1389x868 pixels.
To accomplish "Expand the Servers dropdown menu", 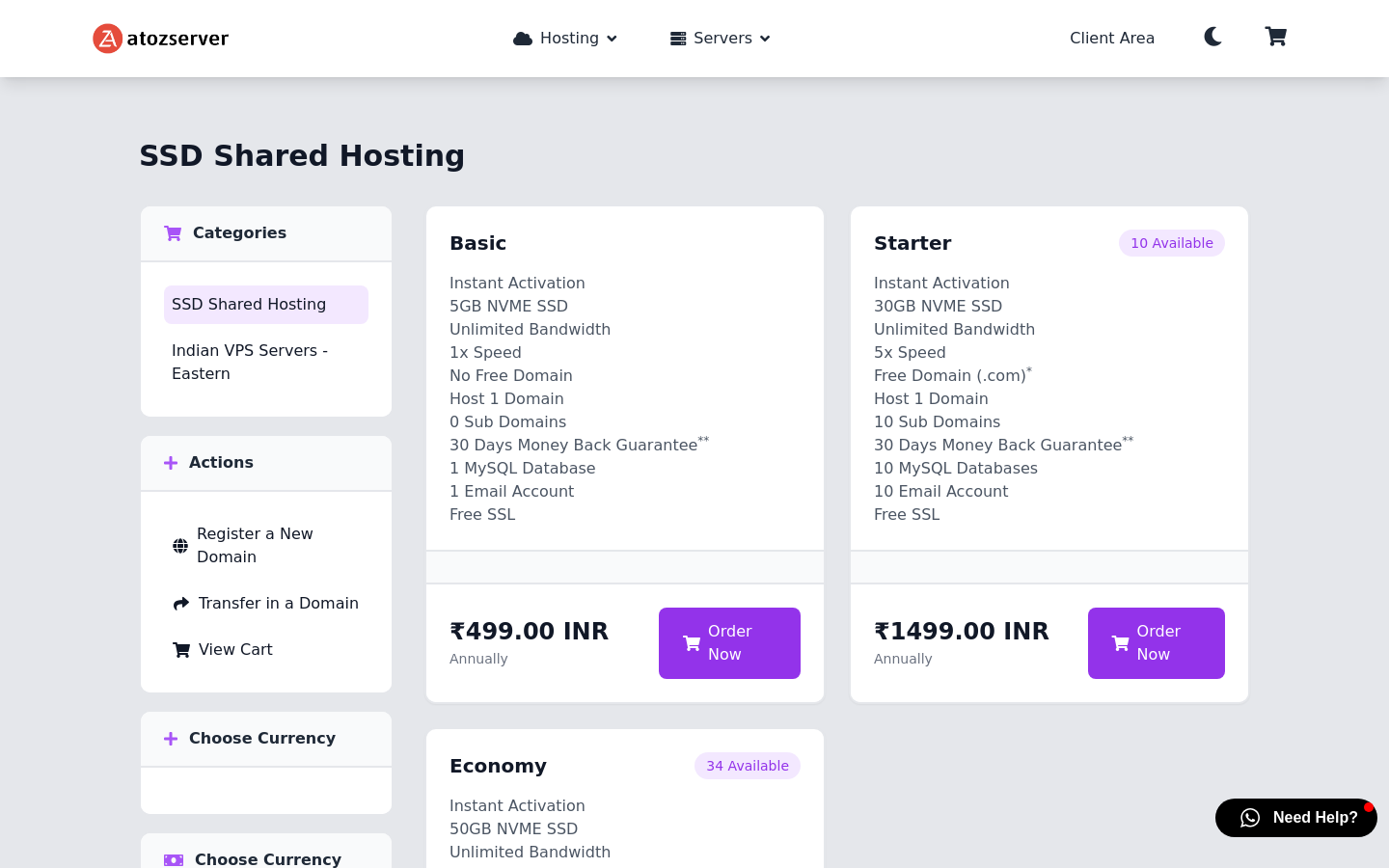I will point(721,39).
